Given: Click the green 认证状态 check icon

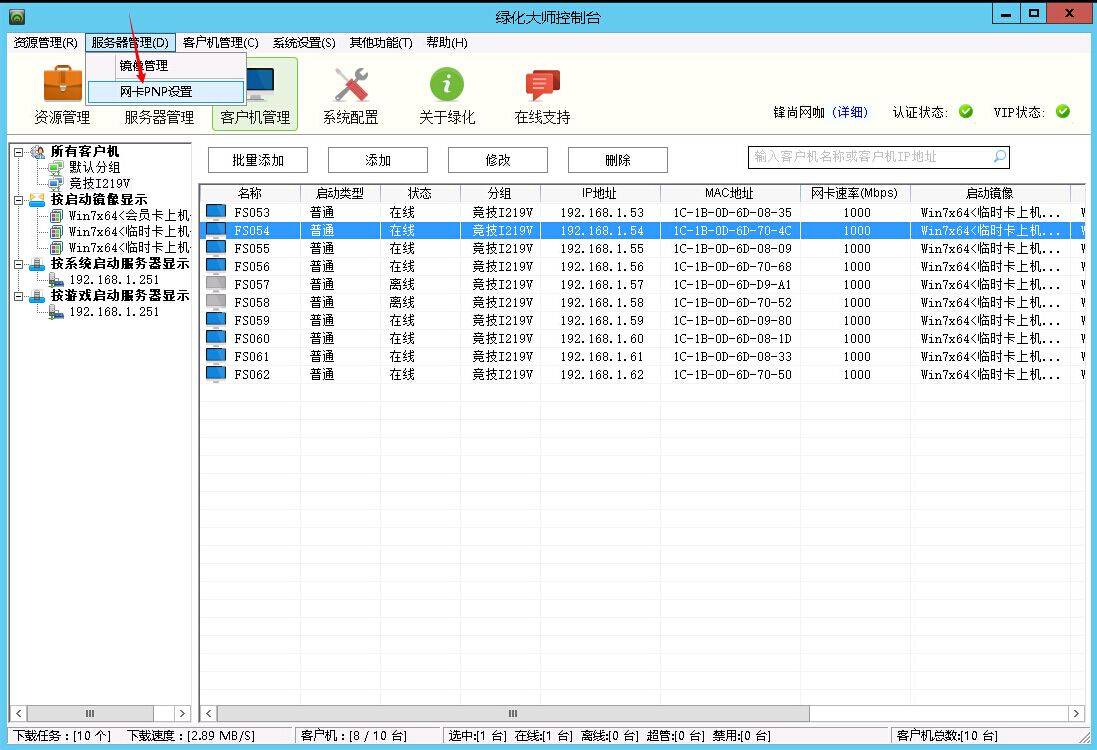Looking at the screenshot, I should [966, 112].
